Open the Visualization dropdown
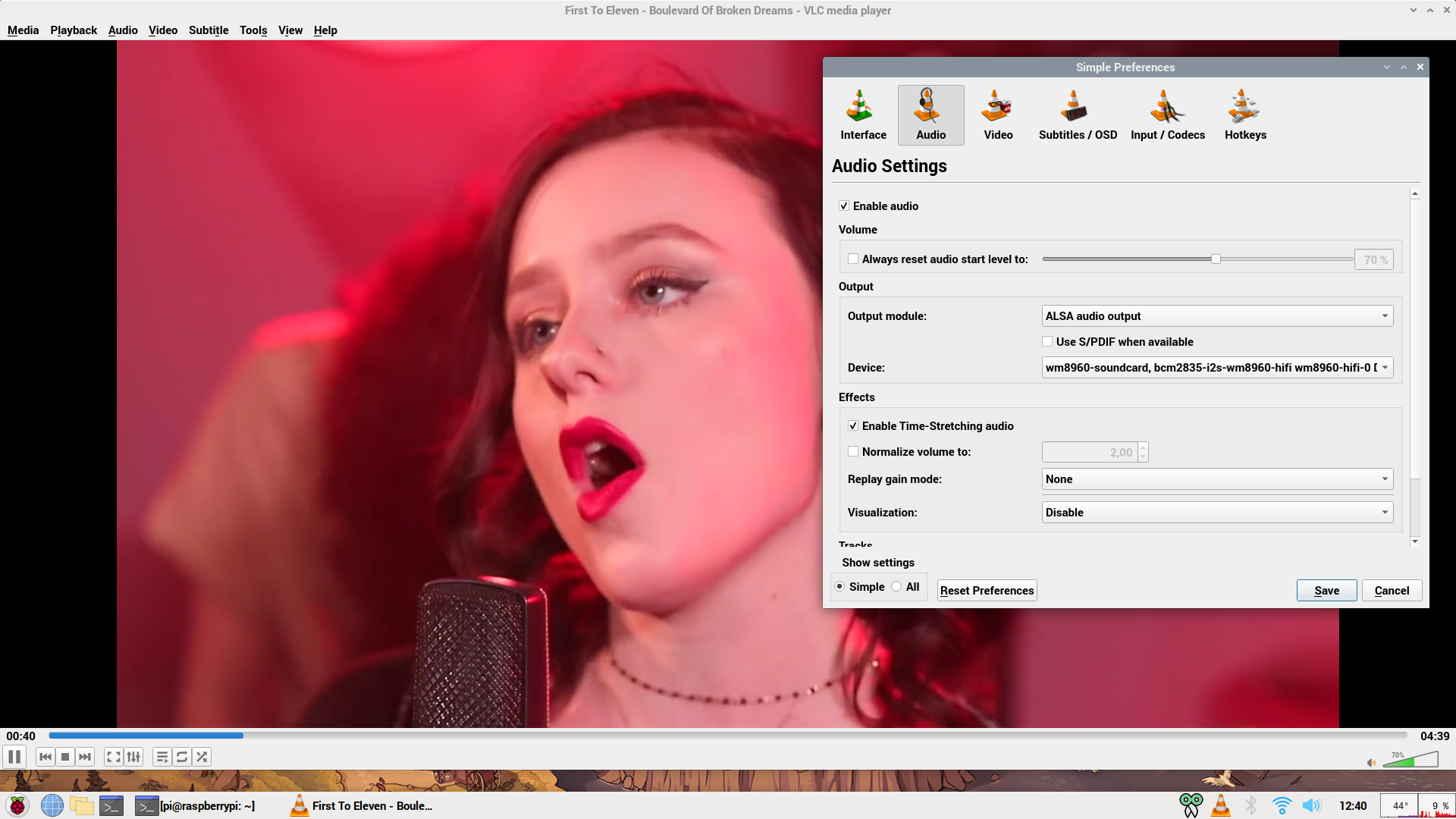 (x=1217, y=513)
